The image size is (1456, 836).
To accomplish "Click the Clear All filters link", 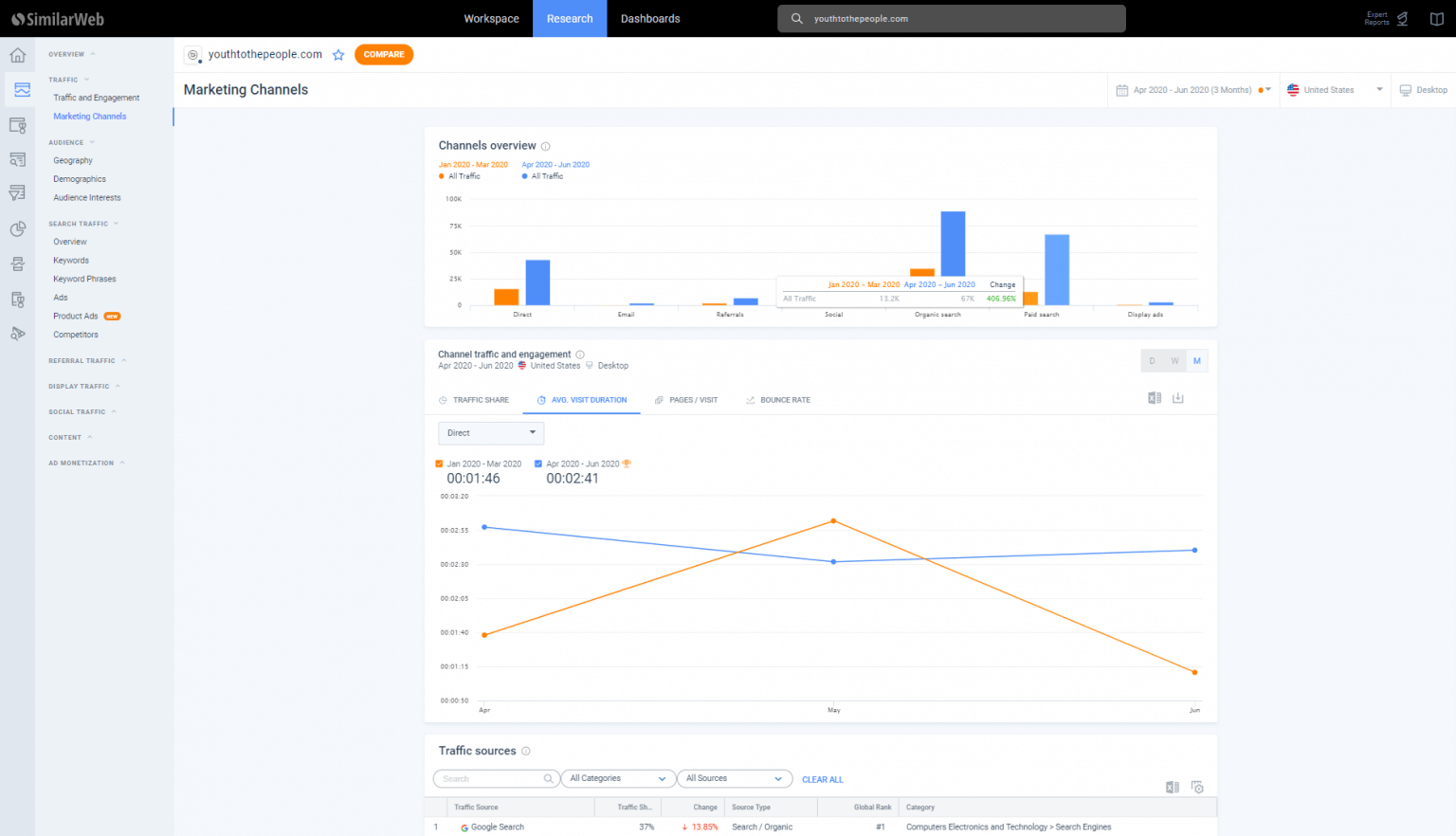I will (822, 780).
